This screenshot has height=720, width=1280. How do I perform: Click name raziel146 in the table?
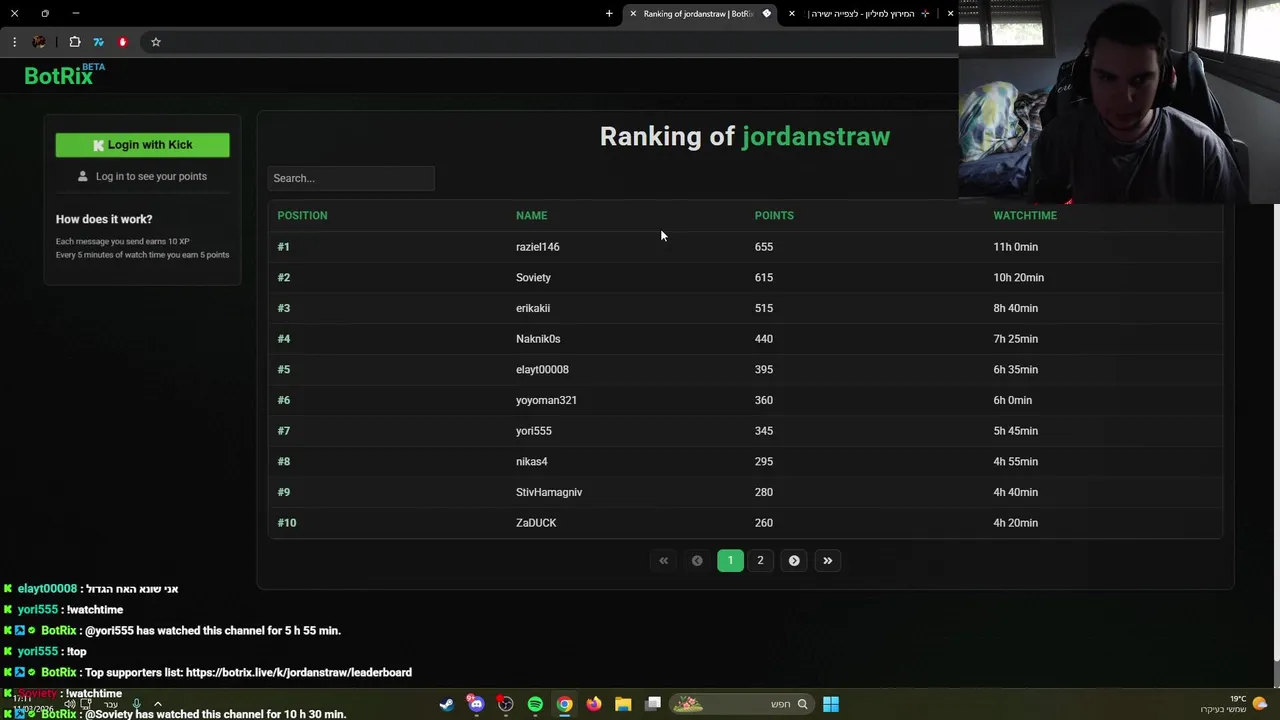point(538,247)
